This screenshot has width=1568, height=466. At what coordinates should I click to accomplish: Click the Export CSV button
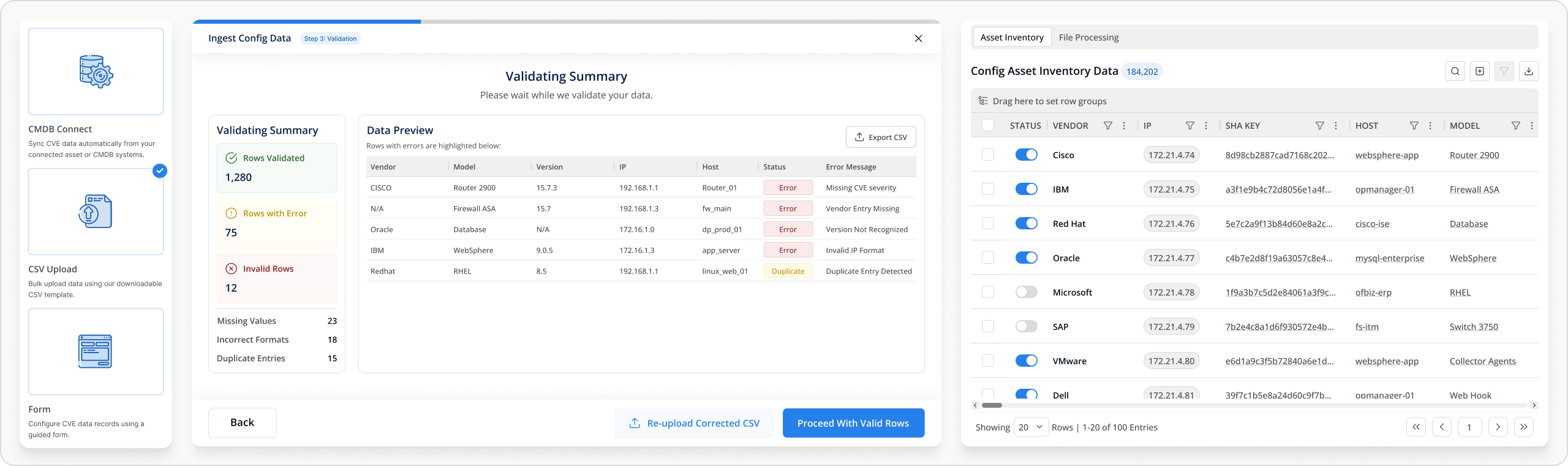click(881, 137)
